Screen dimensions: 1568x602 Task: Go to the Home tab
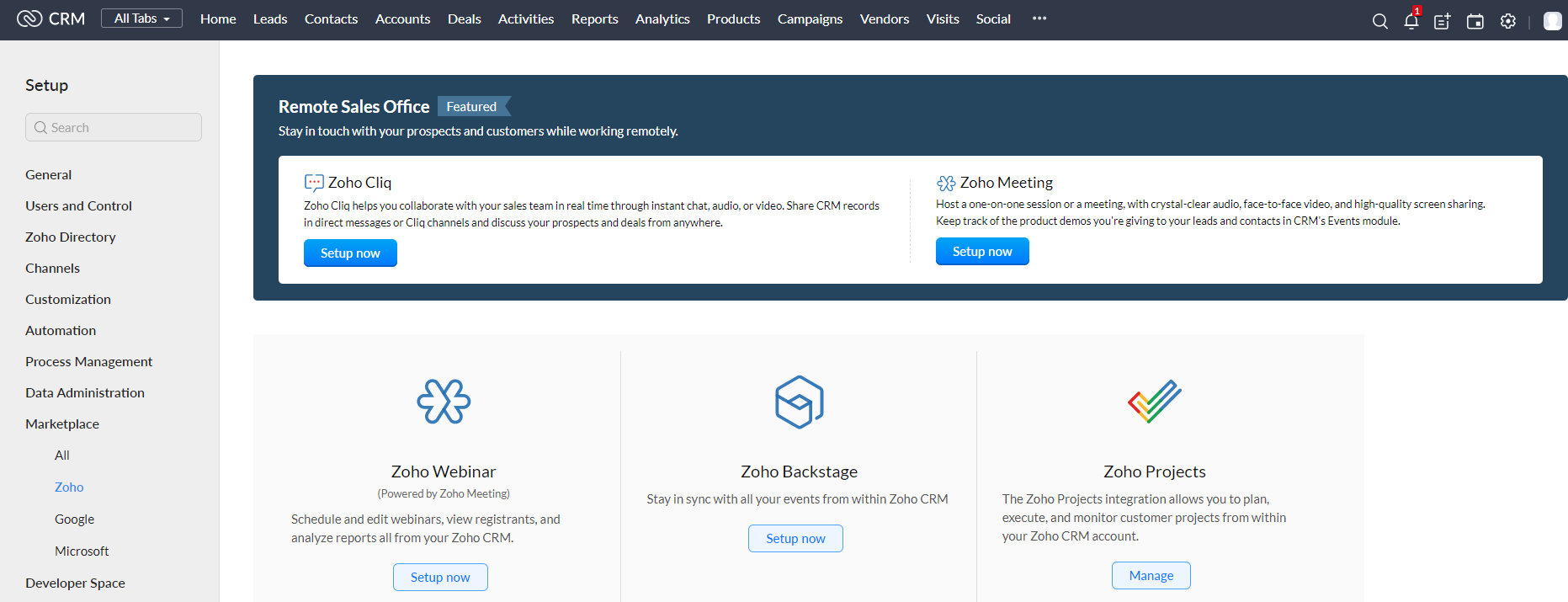(218, 19)
